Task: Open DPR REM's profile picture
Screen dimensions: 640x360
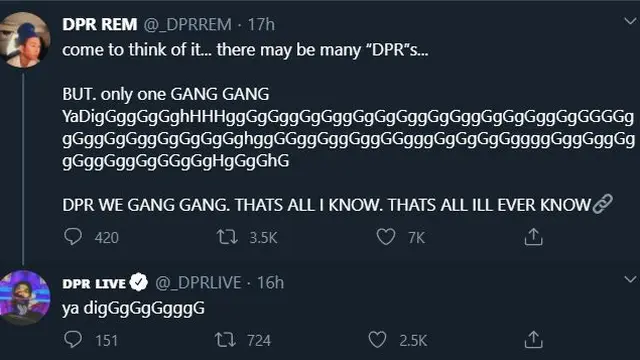Action: tap(24, 40)
